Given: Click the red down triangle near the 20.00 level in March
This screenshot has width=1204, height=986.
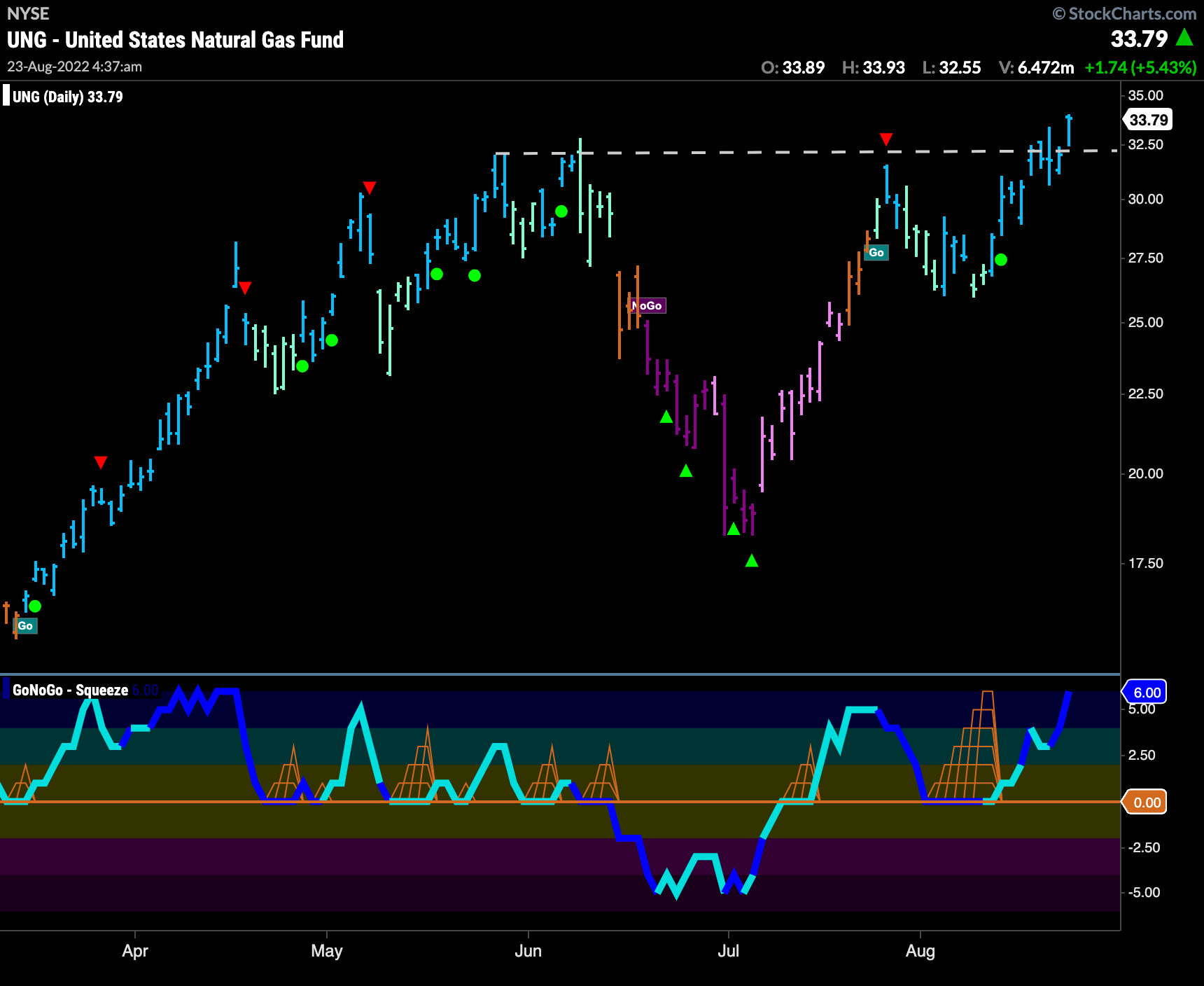Looking at the screenshot, I should coord(101,462).
